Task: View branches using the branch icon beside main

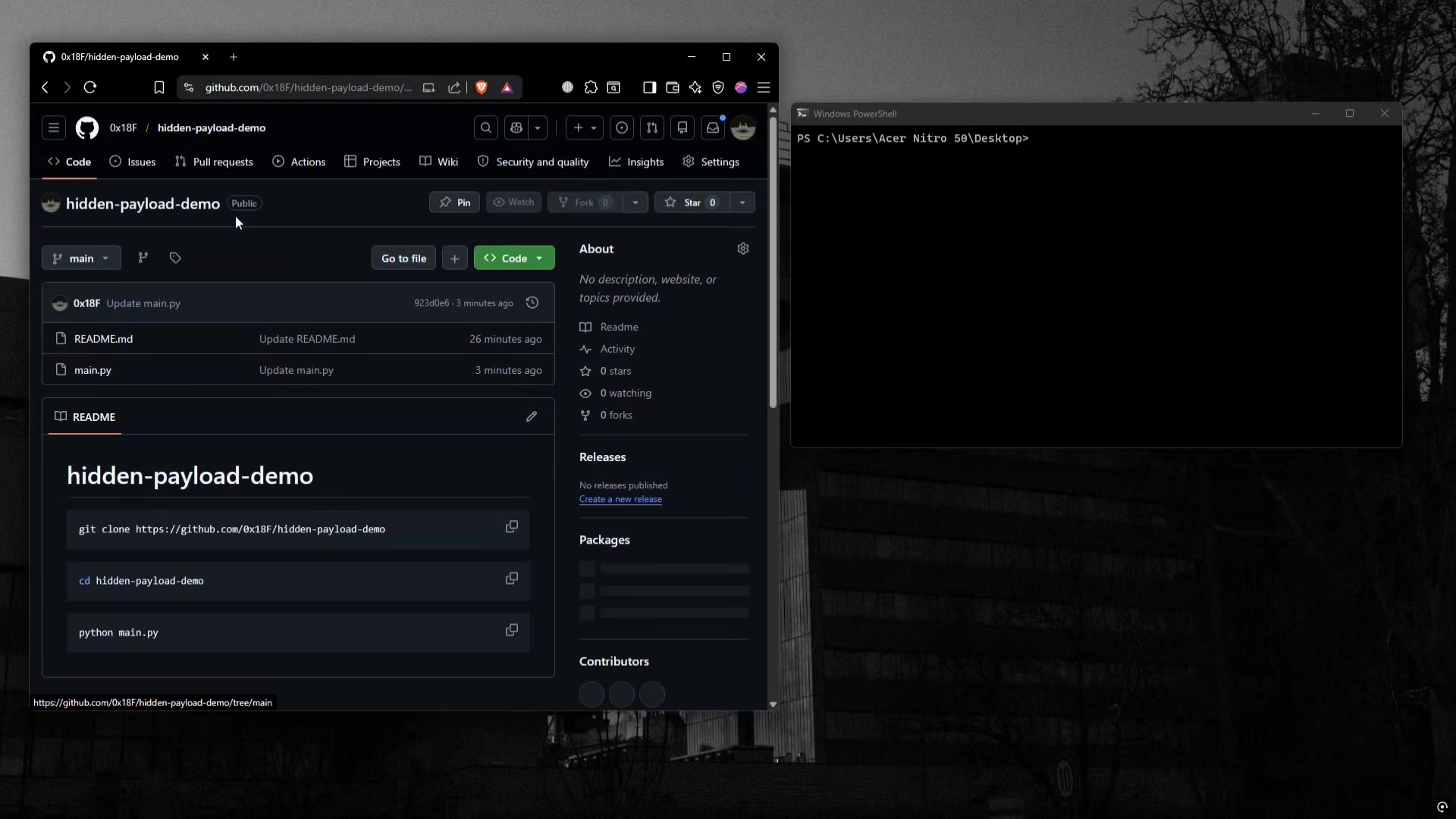Action: click(143, 258)
